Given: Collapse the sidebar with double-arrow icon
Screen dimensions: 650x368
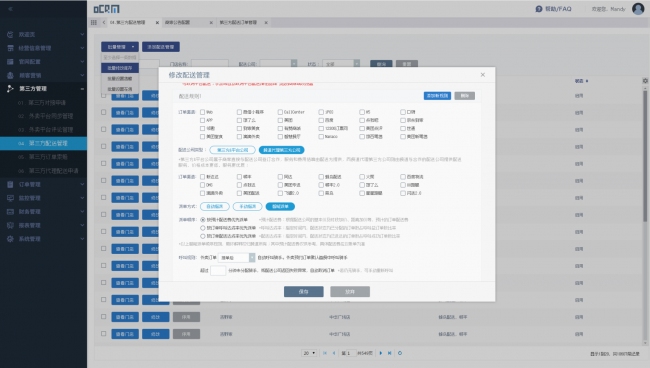Looking at the screenshot, I should coord(10,9).
